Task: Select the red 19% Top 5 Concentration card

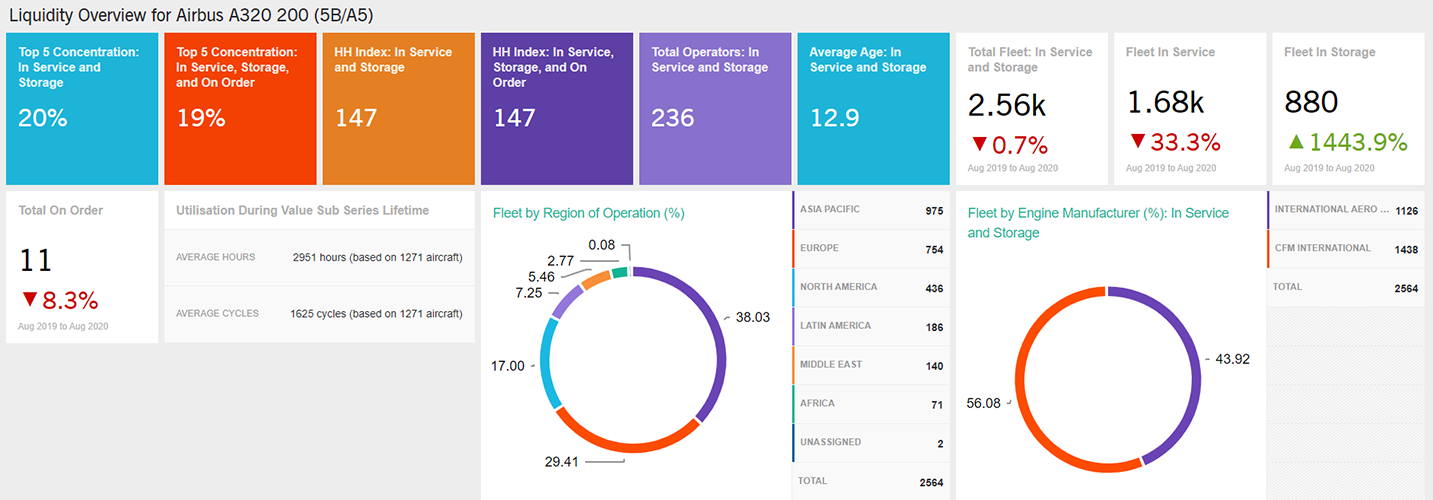Action: (x=240, y=109)
